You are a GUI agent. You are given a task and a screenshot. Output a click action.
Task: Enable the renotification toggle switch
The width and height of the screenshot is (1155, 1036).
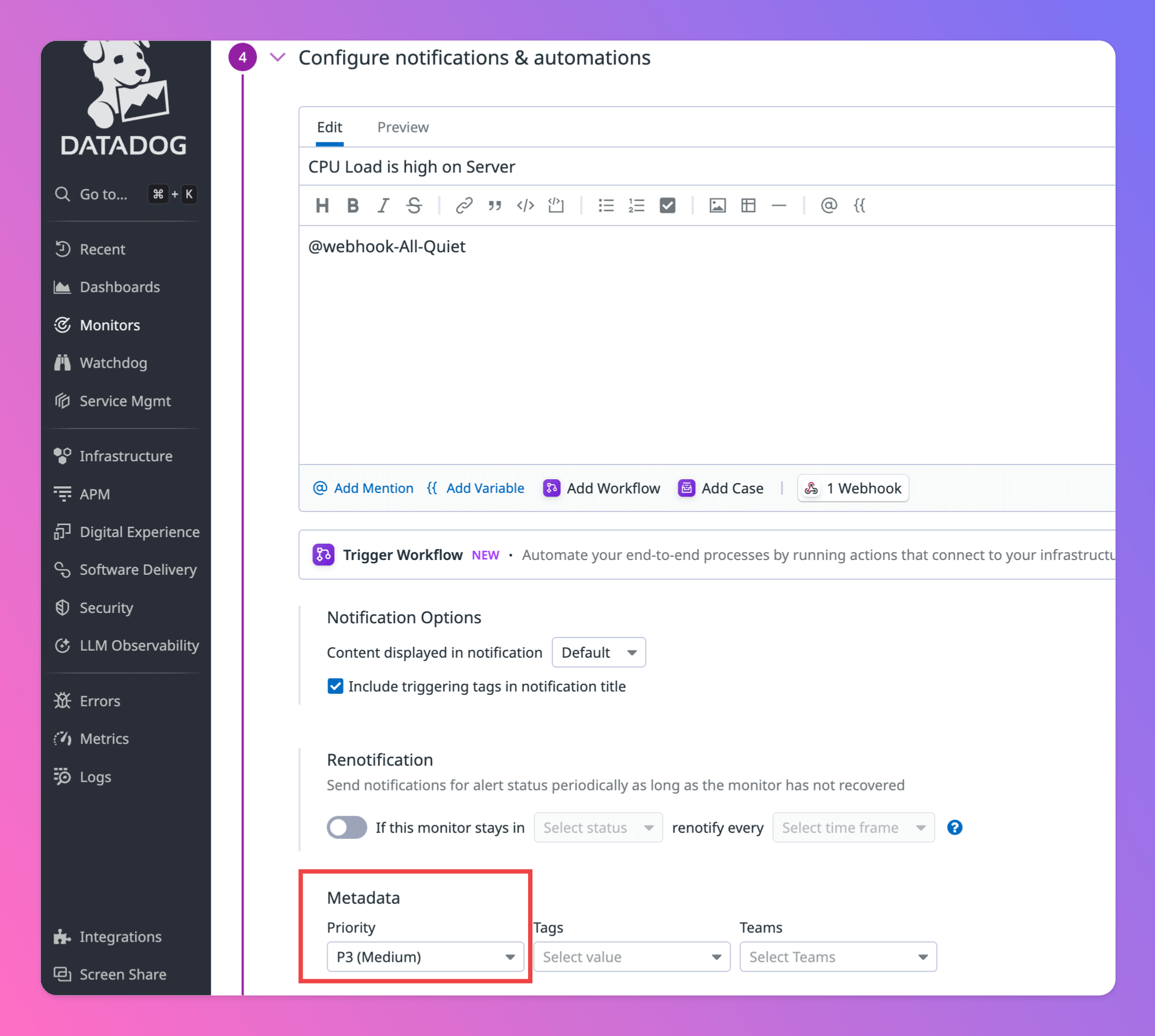(x=347, y=827)
